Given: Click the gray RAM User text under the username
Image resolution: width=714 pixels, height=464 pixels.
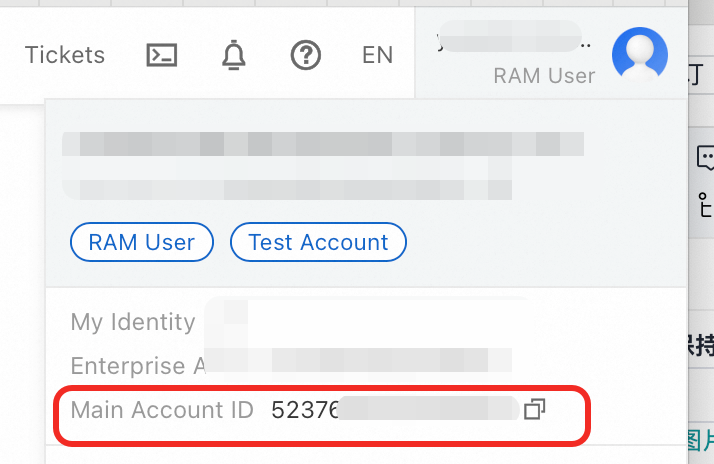Looking at the screenshot, I should coord(544,76).
